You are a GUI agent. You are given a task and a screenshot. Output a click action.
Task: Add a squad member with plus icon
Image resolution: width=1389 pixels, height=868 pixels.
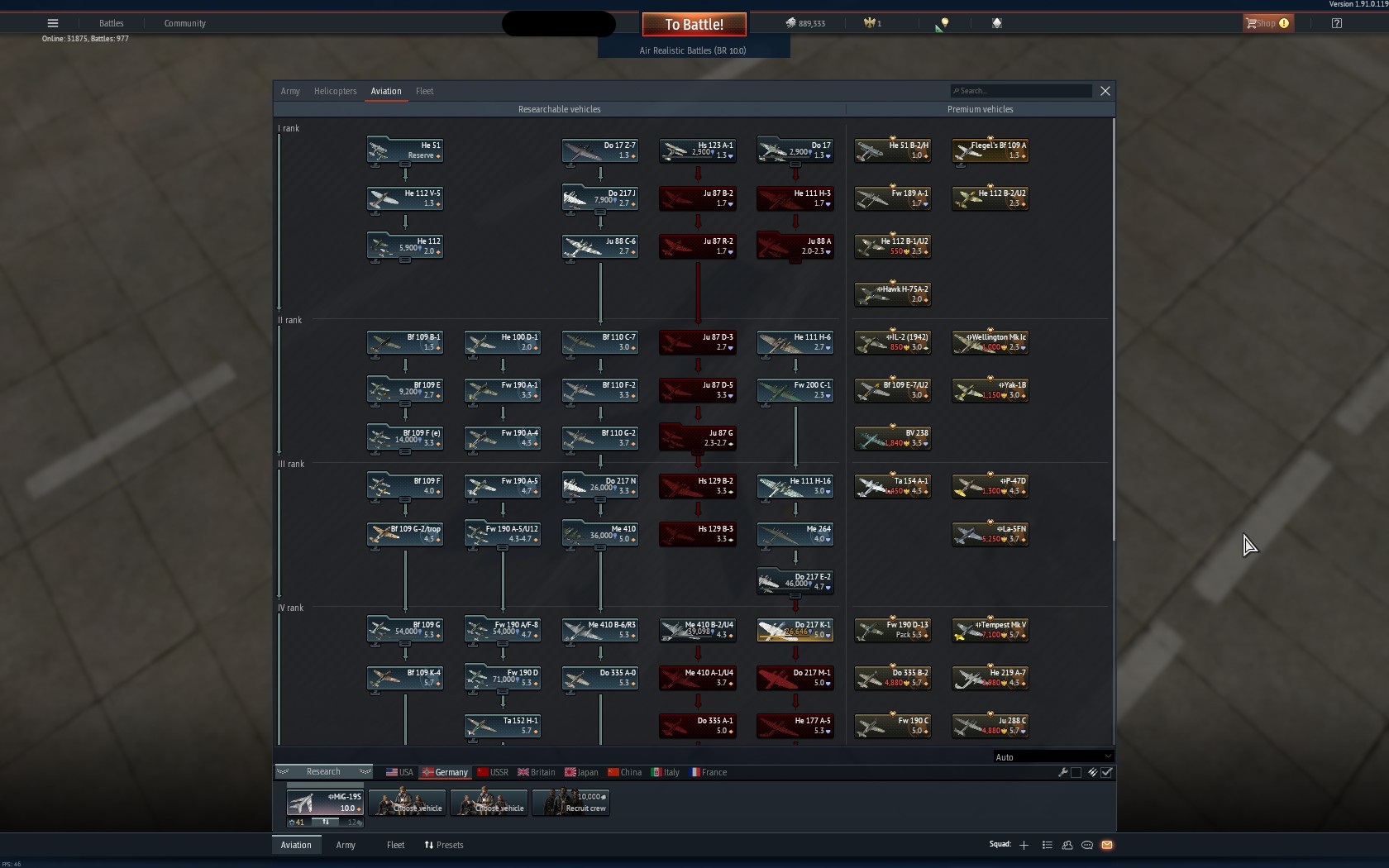pos(1024,845)
